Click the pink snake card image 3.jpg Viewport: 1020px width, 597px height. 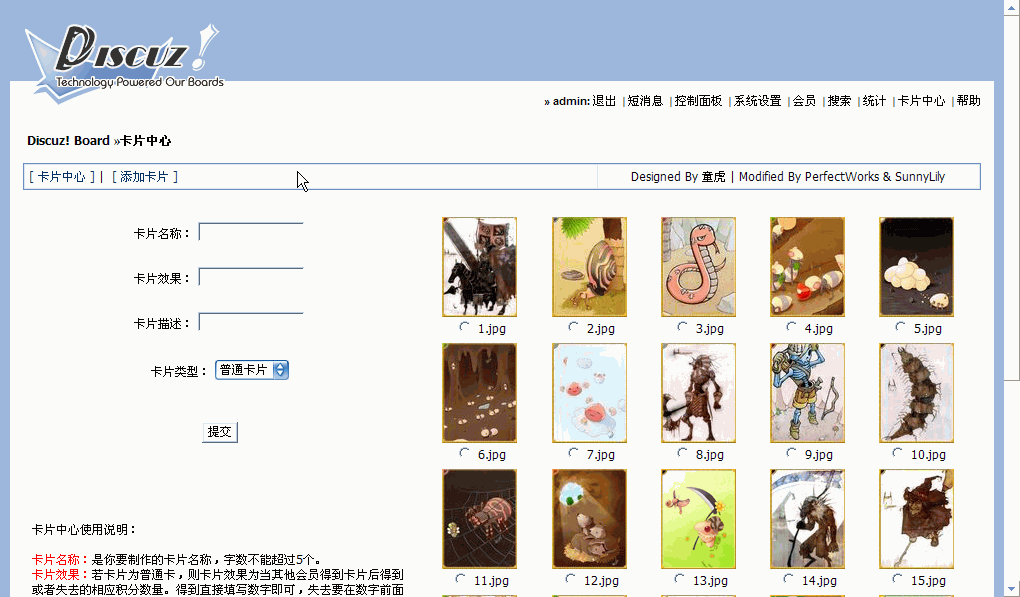pyautogui.click(x=698, y=267)
